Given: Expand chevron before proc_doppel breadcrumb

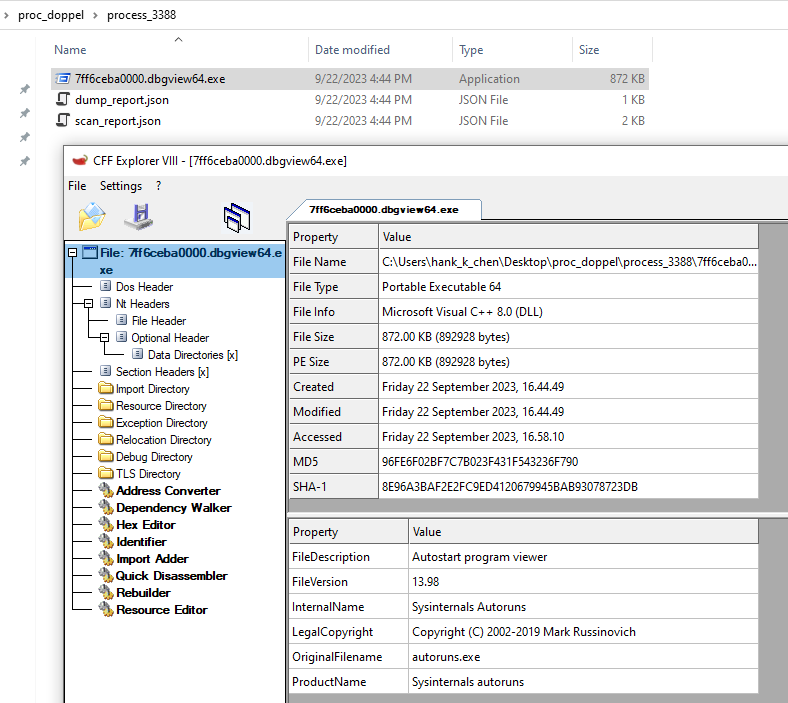Looking at the screenshot, I should pyautogui.click(x=7, y=15).
